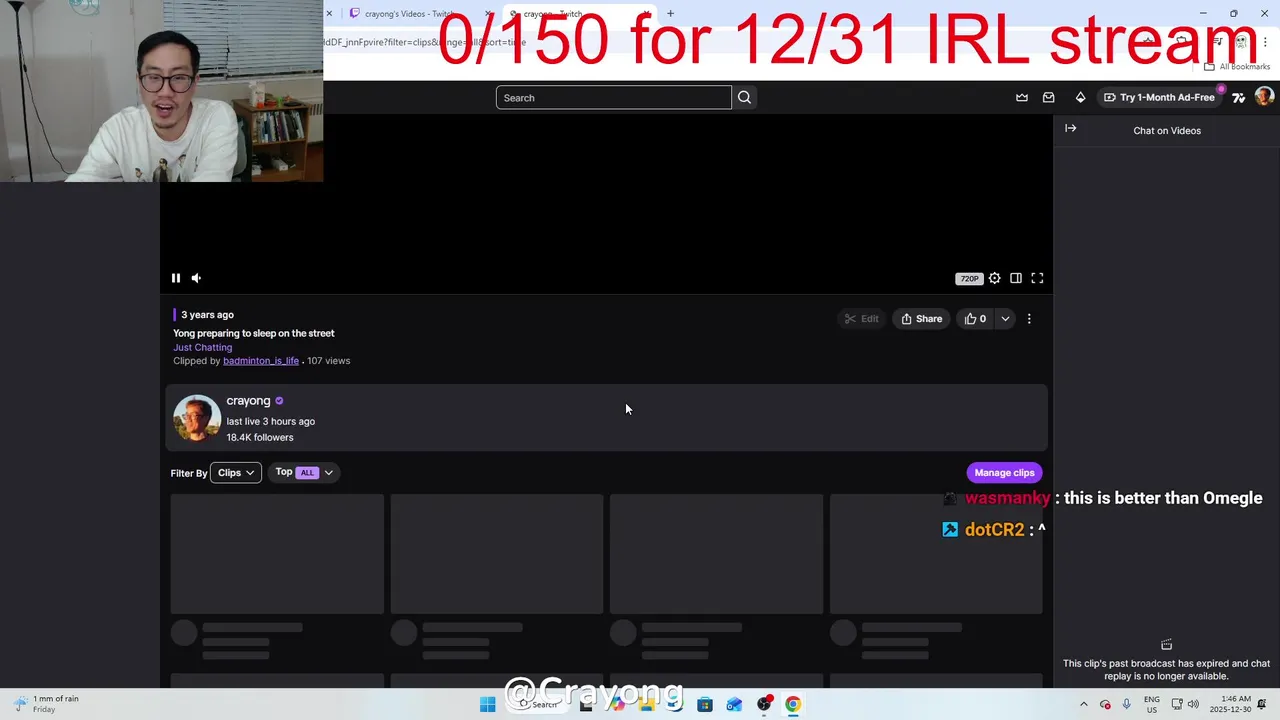This screenshot has width=1280, height=720.
Task: Enter fullscreen on the video player
Action: click(1037, 278)
